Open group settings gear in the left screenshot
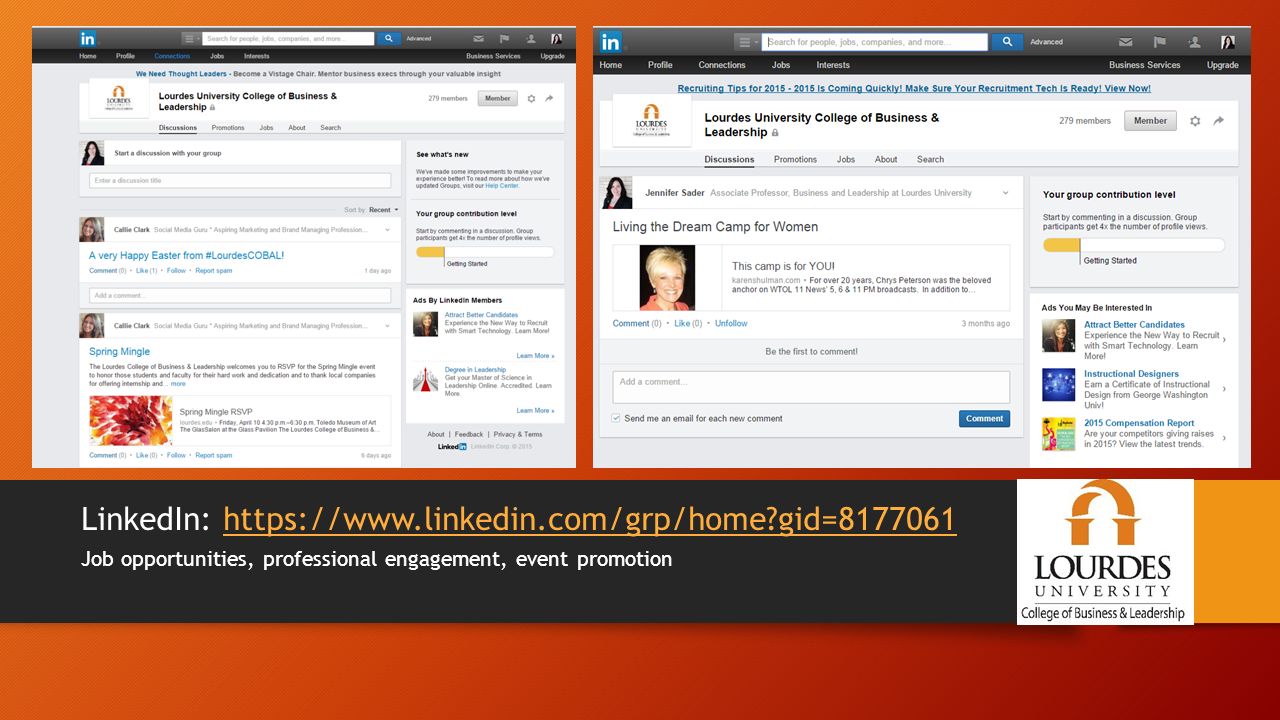The image size is (1280, 720). tap(532, 99)
